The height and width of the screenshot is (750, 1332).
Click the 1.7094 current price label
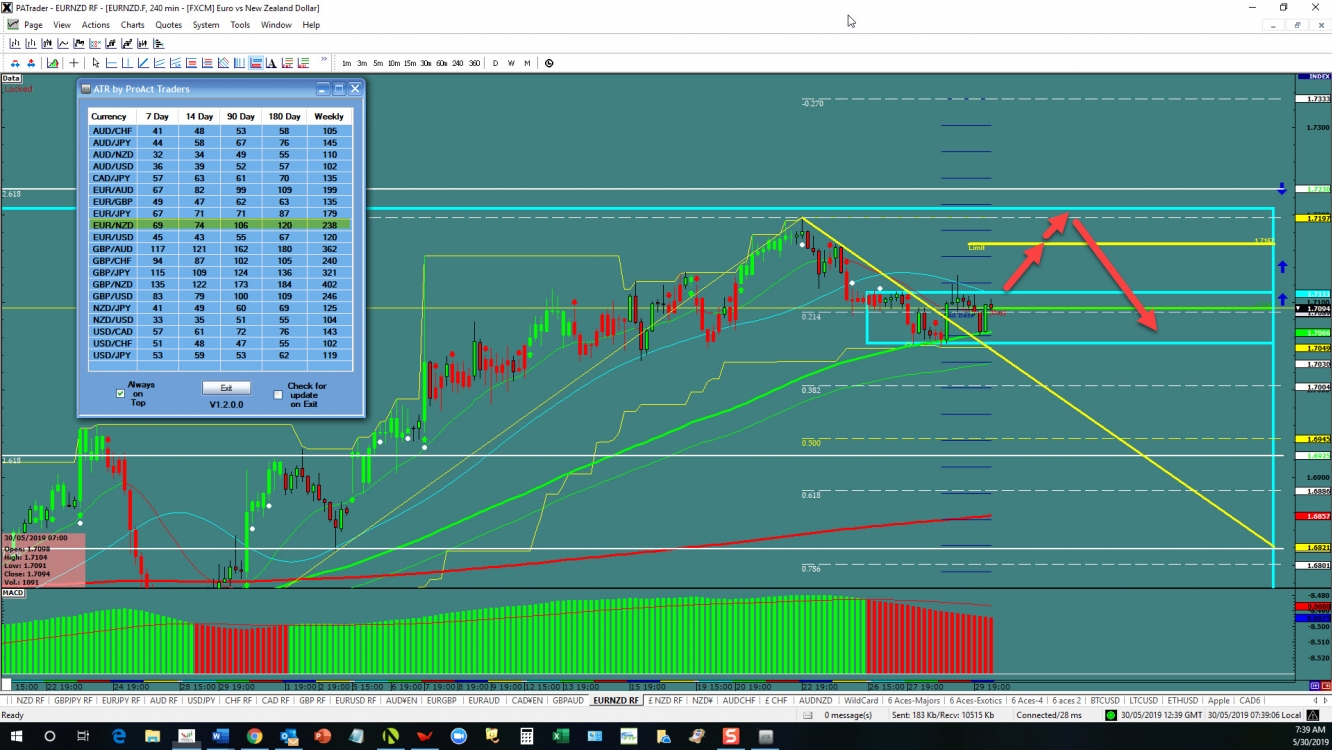pyautogui.click(x=1312, y=309)
